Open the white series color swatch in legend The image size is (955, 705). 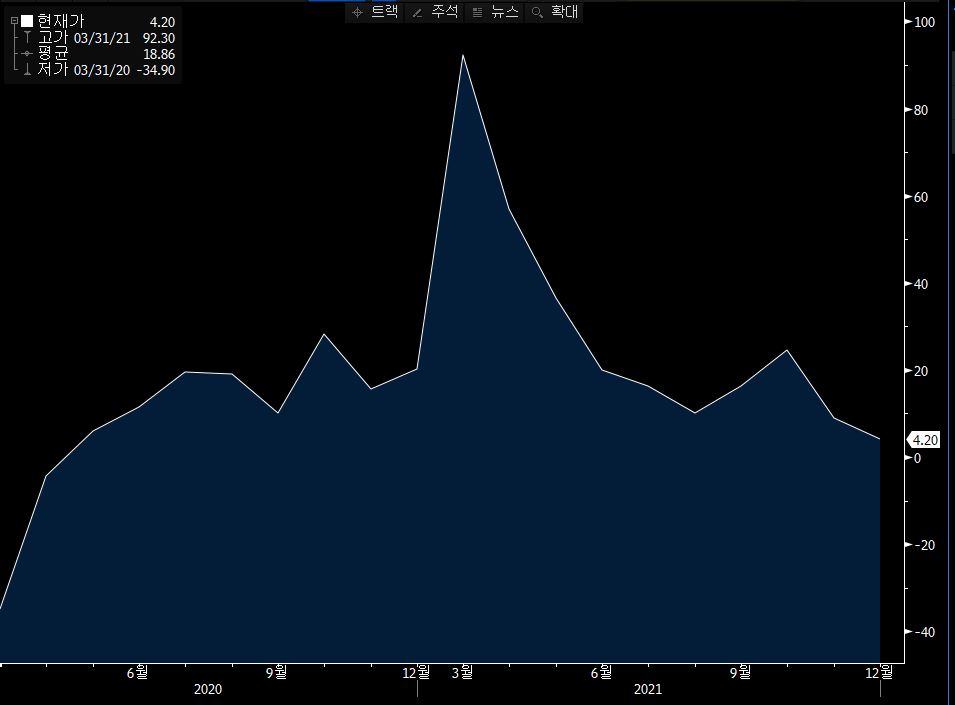[x=27, y=22]
